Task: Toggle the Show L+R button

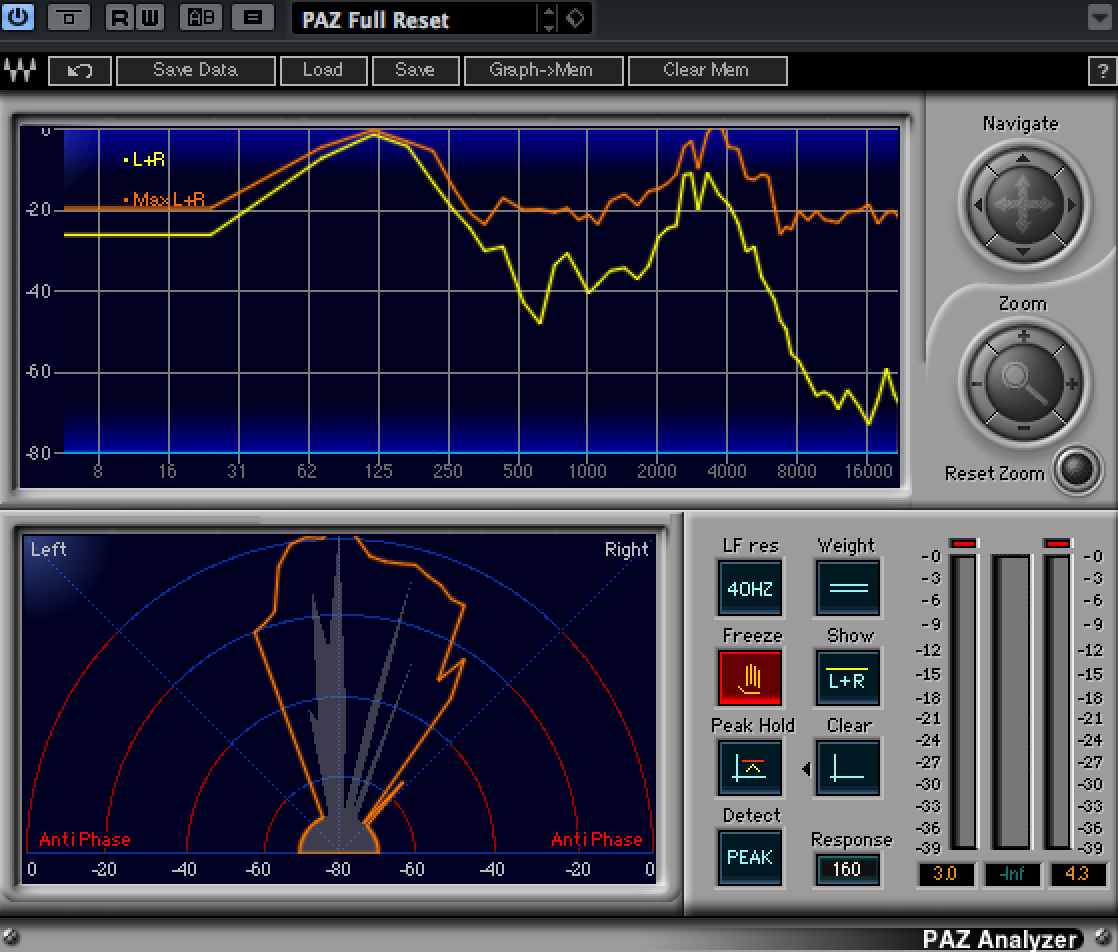Action: coord(847,678)
